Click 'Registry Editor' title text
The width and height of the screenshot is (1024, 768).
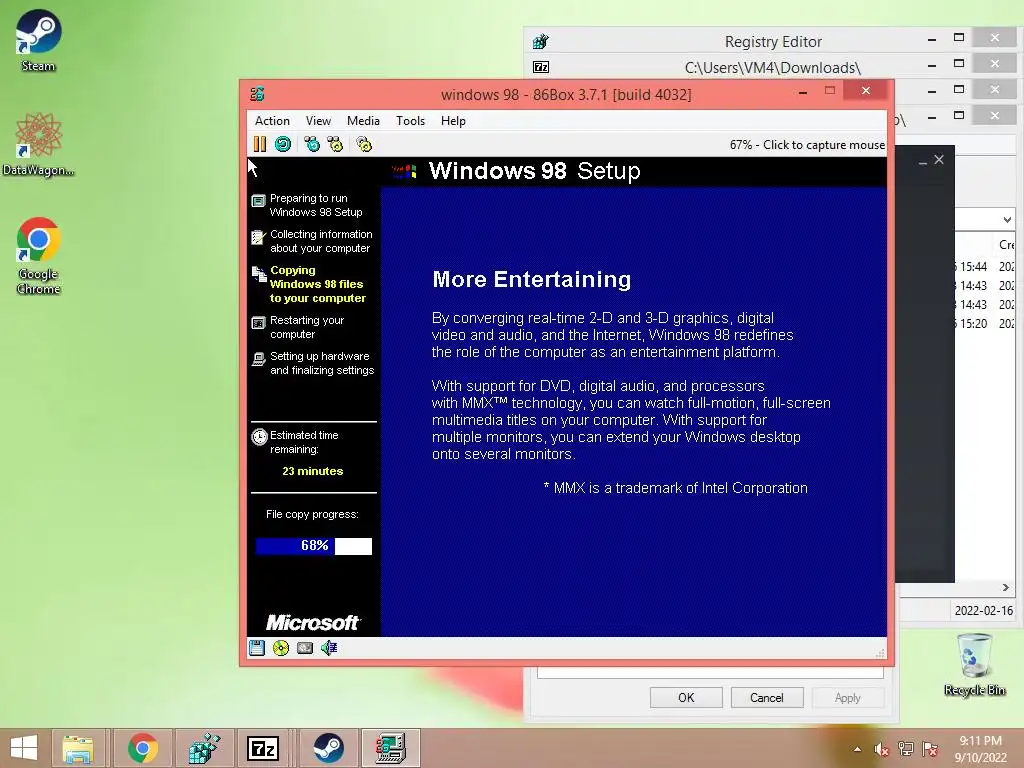[773, 42]
